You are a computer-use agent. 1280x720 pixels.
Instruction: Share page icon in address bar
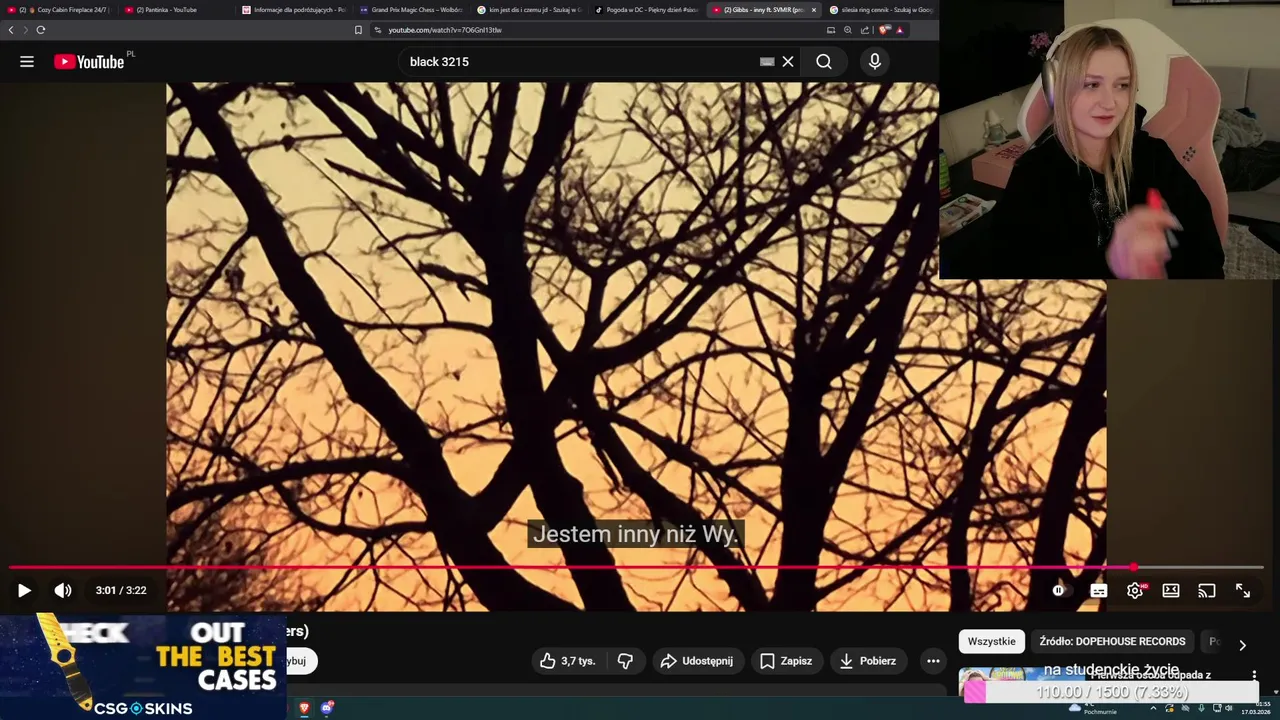[x=864, y=30]
